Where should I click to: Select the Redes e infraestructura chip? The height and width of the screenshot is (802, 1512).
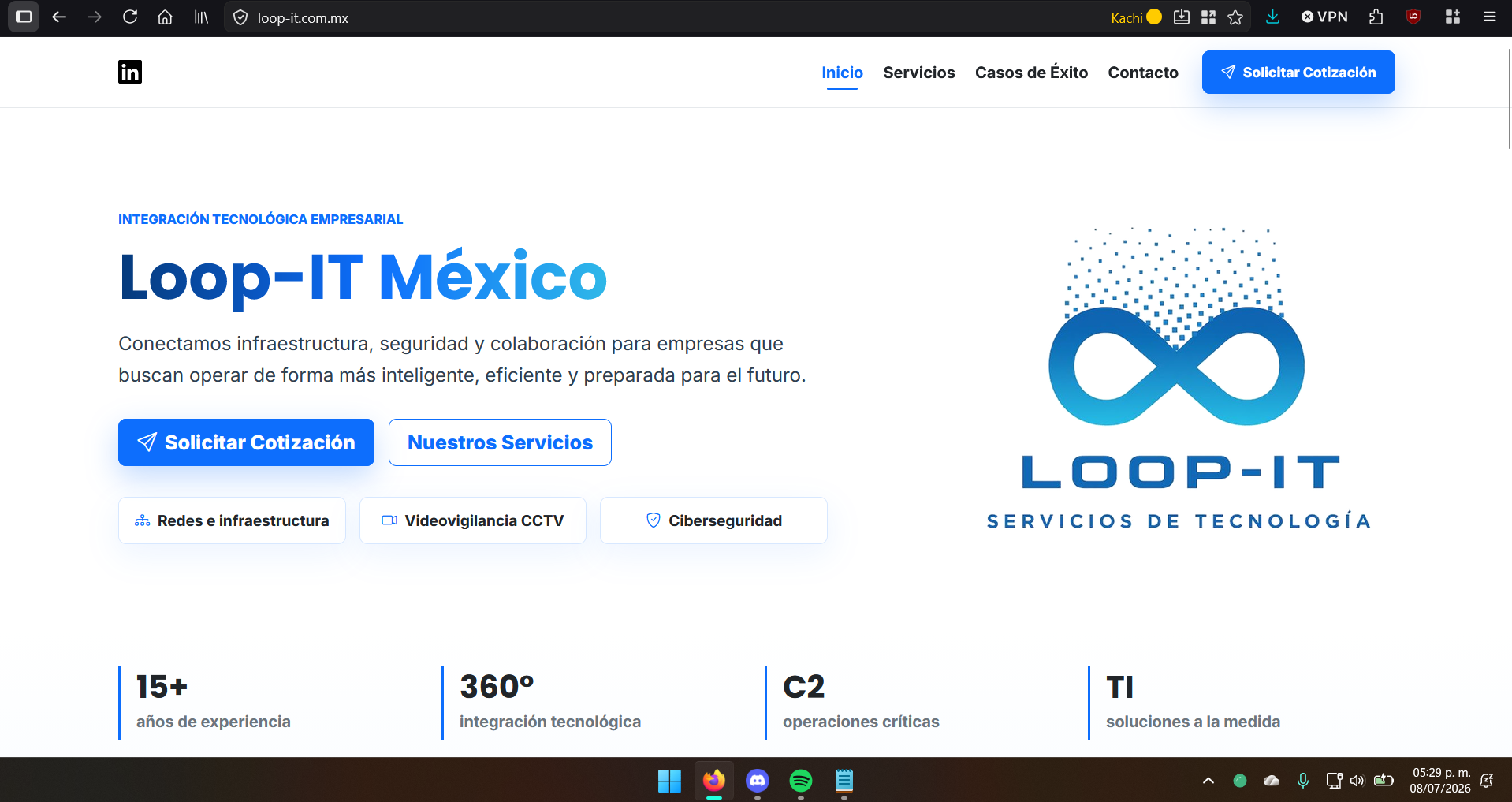click(232, 520)
